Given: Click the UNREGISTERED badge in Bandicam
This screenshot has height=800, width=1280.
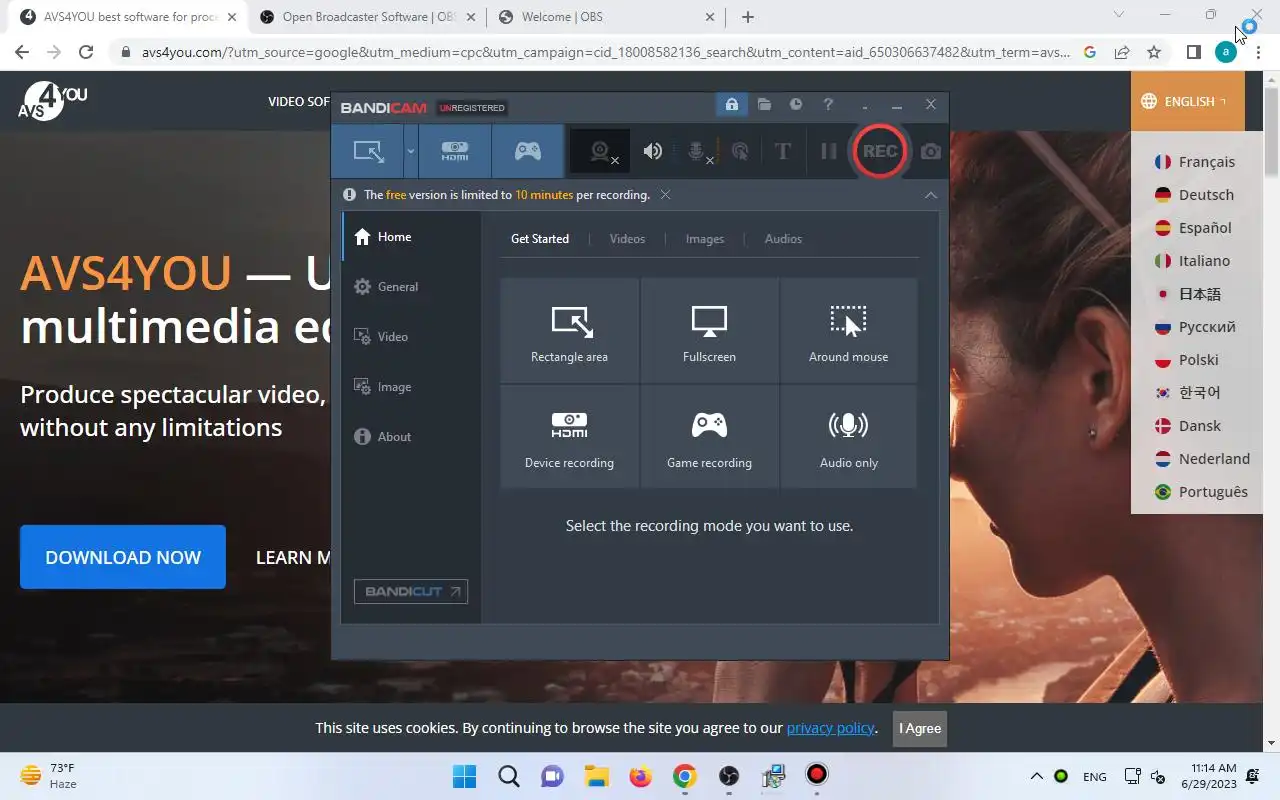Looking at the screenshot, I should [x=472, y=108].
